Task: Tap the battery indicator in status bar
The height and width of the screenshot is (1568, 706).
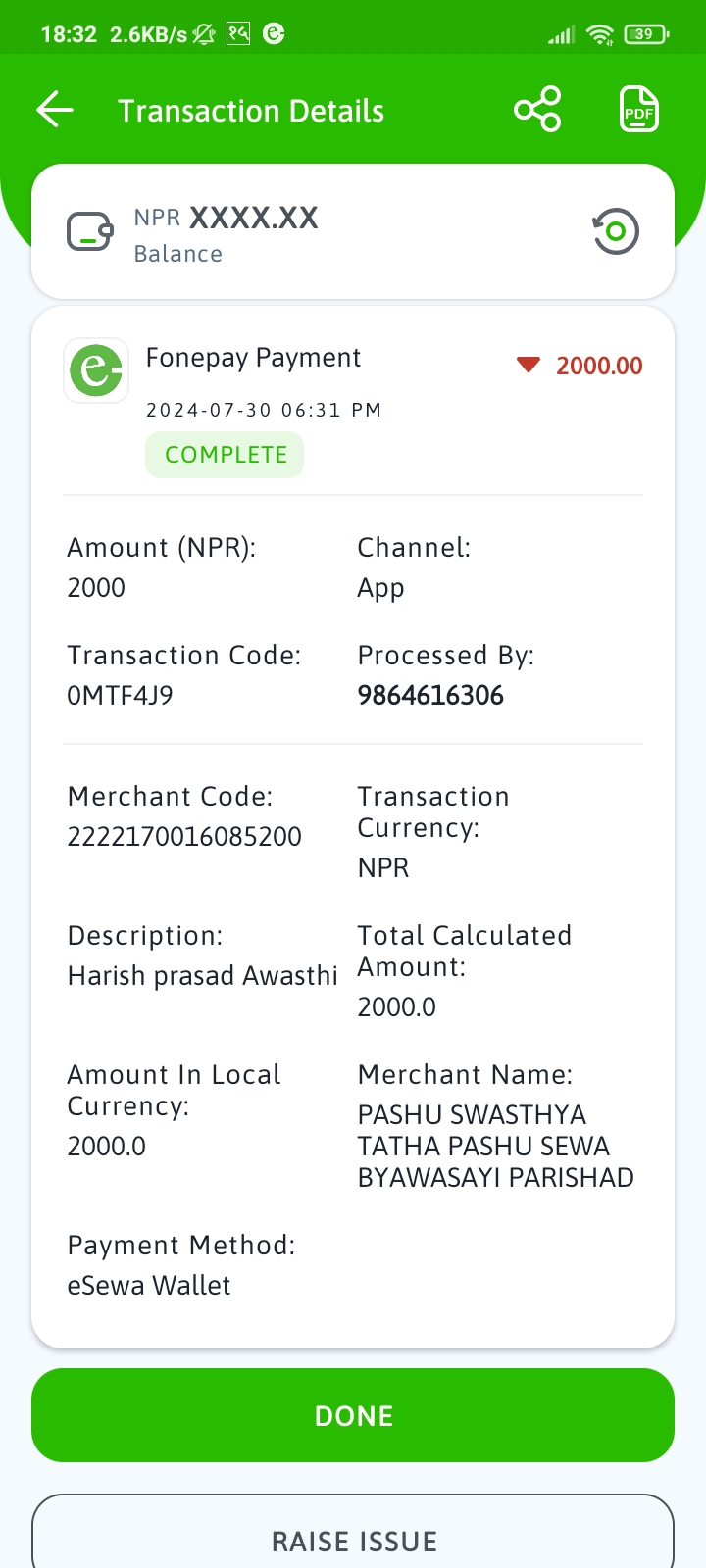Action: [646, 34]
